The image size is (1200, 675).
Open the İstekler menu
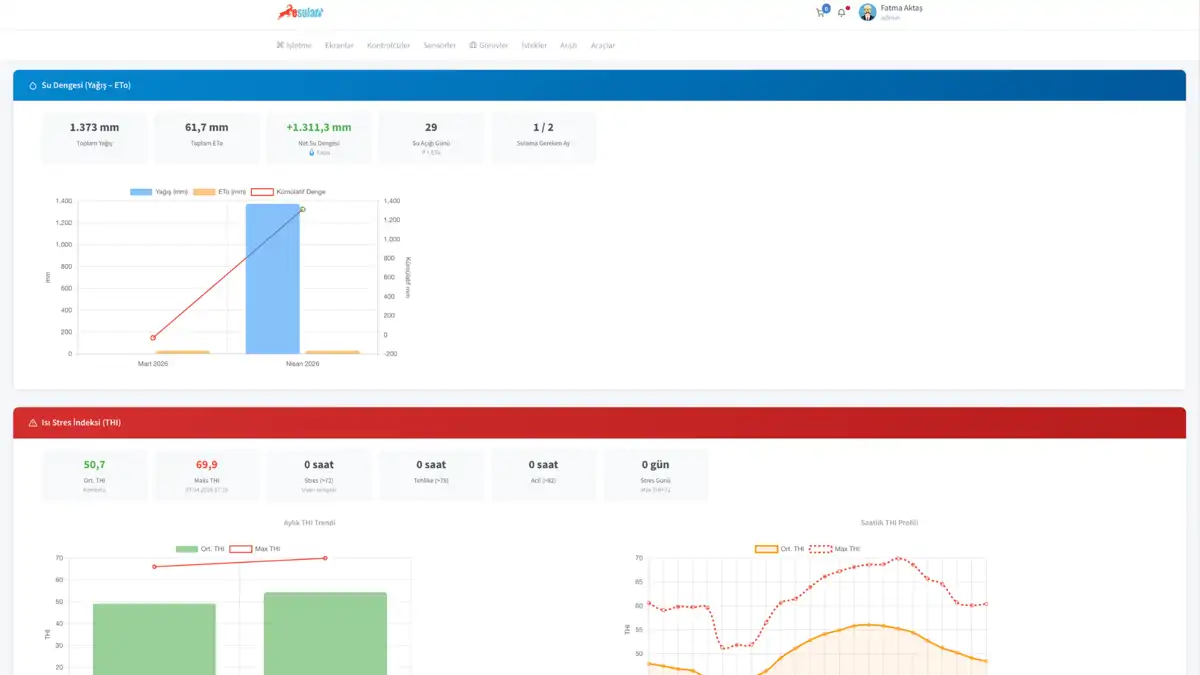pos(534,45)
